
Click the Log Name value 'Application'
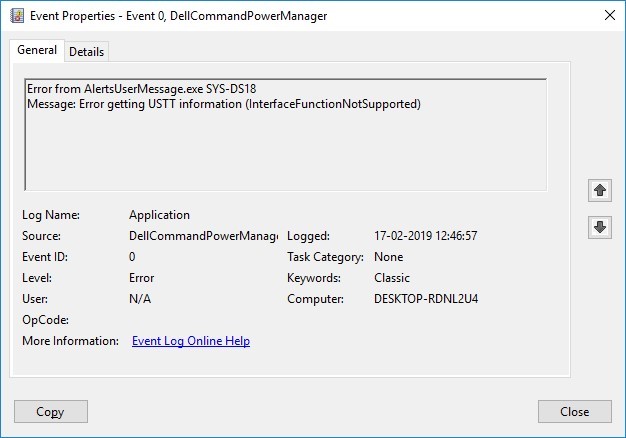click(159, 215)
